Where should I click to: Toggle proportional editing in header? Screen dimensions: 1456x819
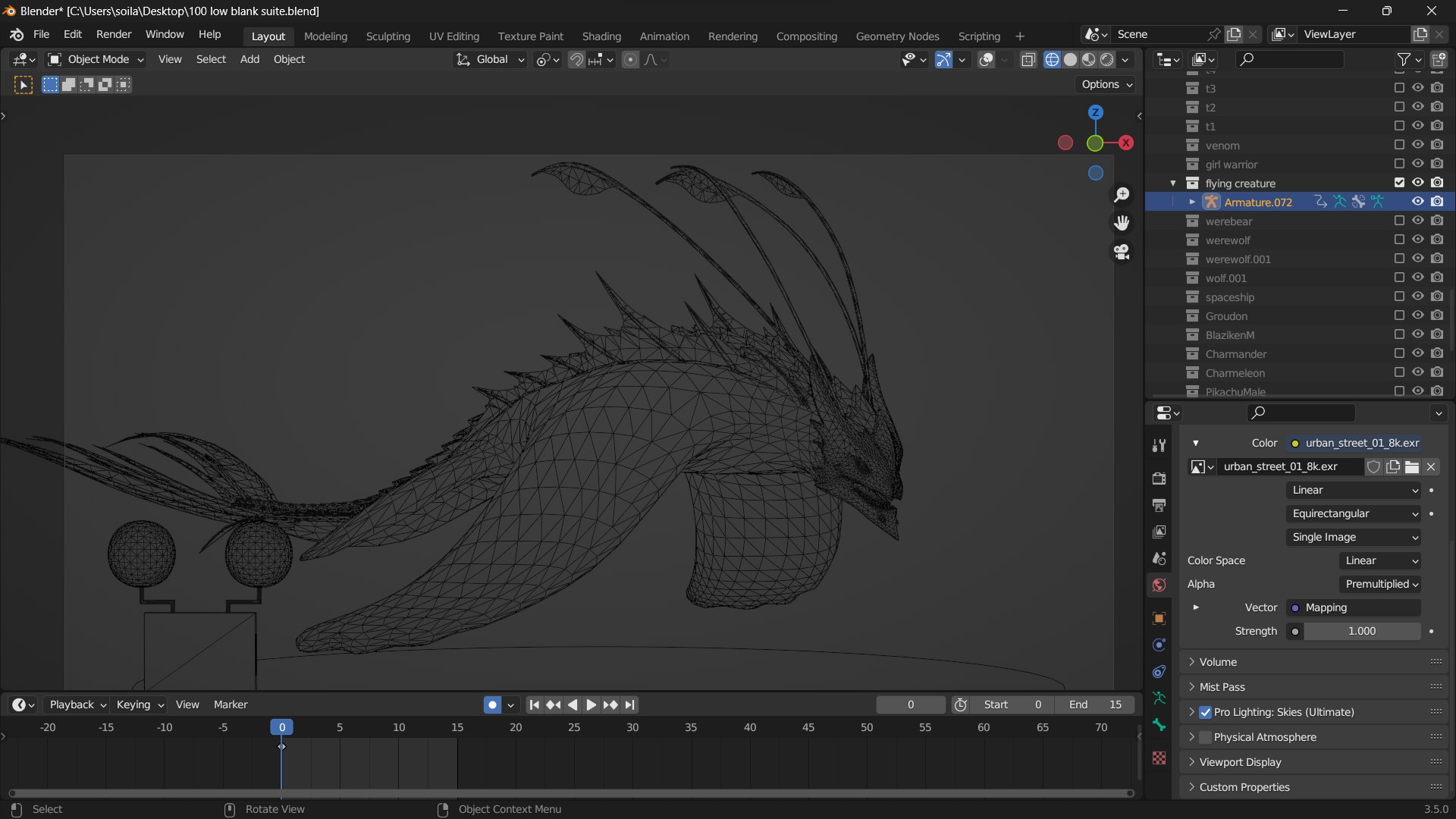[x=630, y=60]
